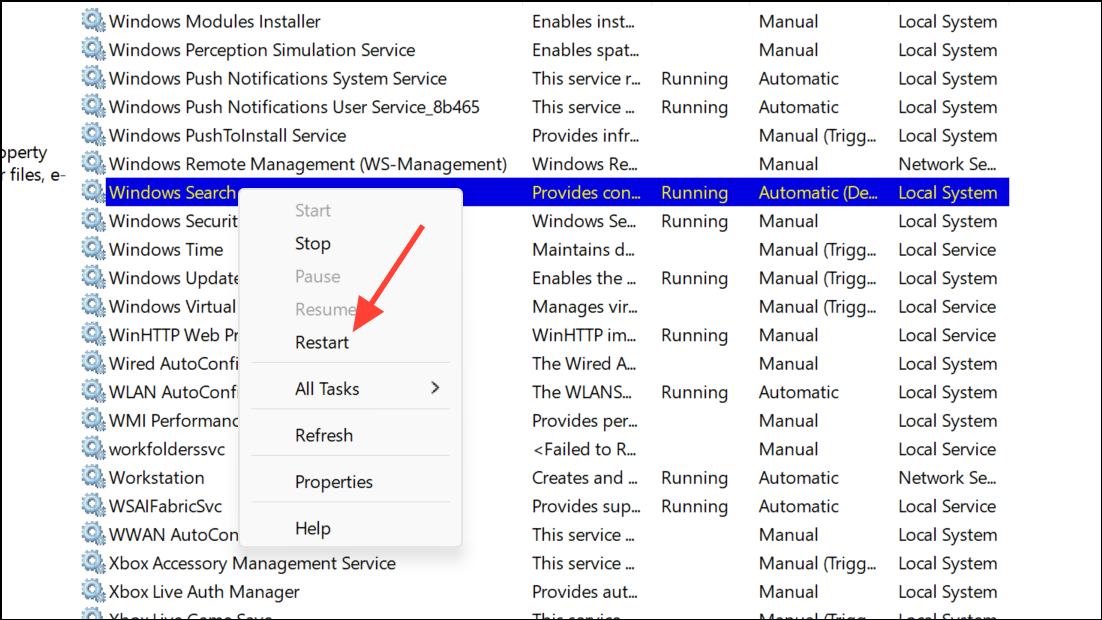Click Network Se... logon of Workstation row
Image resolution: width=1102 pixels, height=620 pixels.
pos(947,478)
